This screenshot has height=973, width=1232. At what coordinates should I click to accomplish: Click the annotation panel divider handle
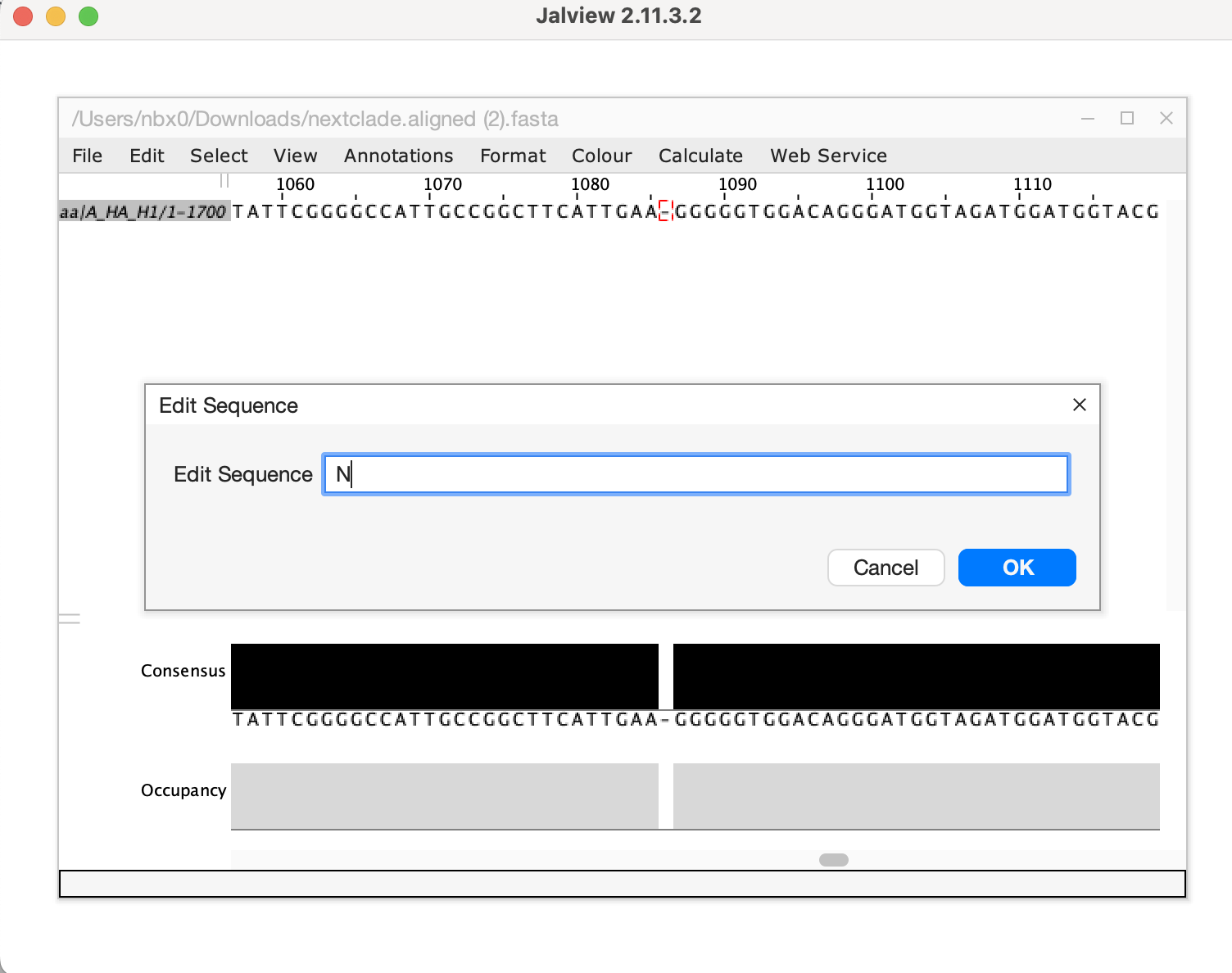(x=70, y=619)
